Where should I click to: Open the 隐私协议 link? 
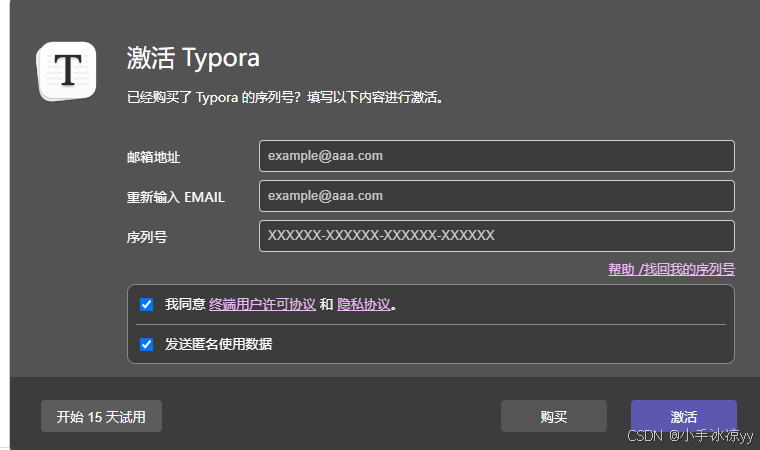click(364, 305)
